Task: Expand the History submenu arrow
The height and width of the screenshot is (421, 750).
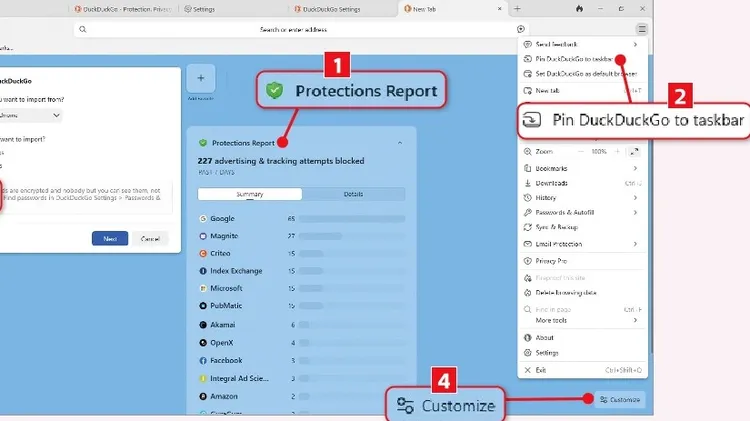Action: (x=635, y=198)
